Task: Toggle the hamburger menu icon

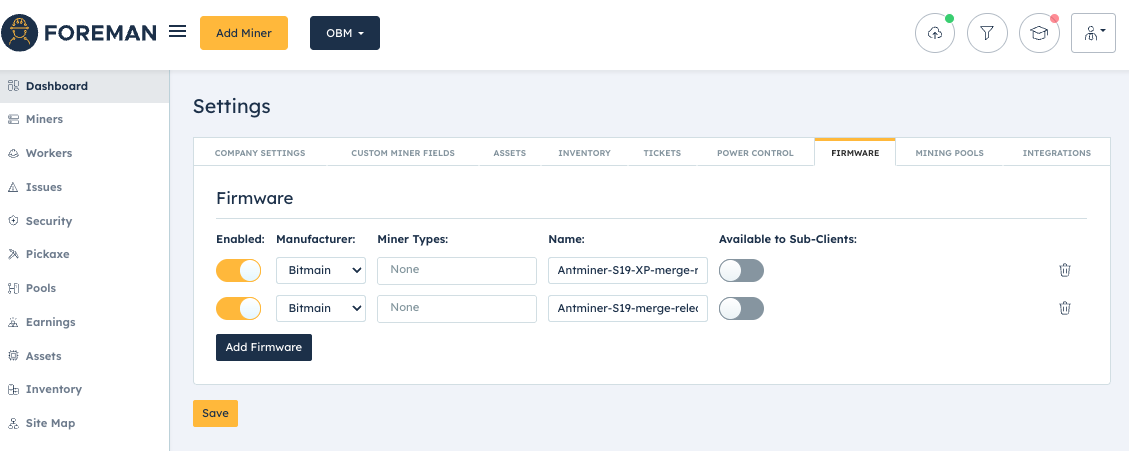Action: pyautogui.click(x=178, y=32)
